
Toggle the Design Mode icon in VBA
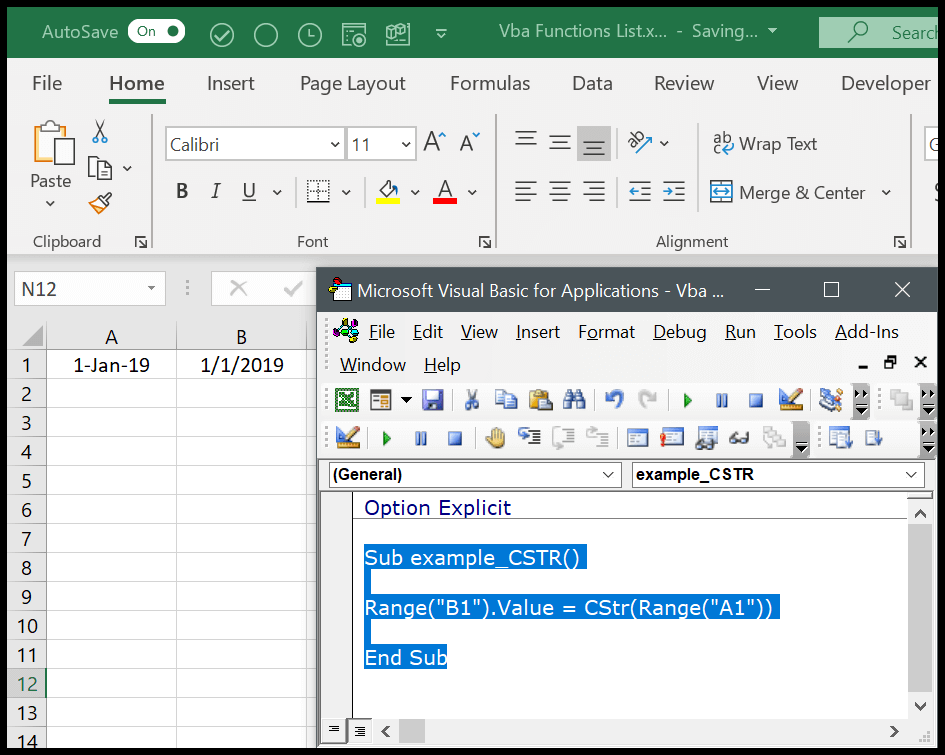click(x=791, y=399)
